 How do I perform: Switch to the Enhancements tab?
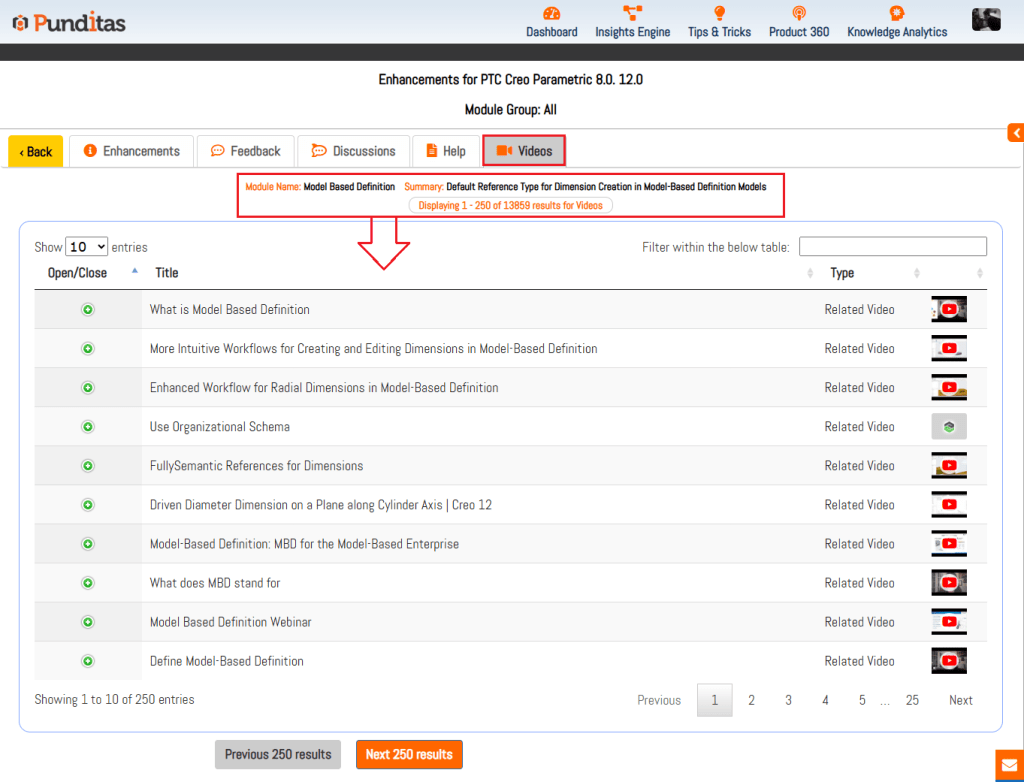[132, 151]
